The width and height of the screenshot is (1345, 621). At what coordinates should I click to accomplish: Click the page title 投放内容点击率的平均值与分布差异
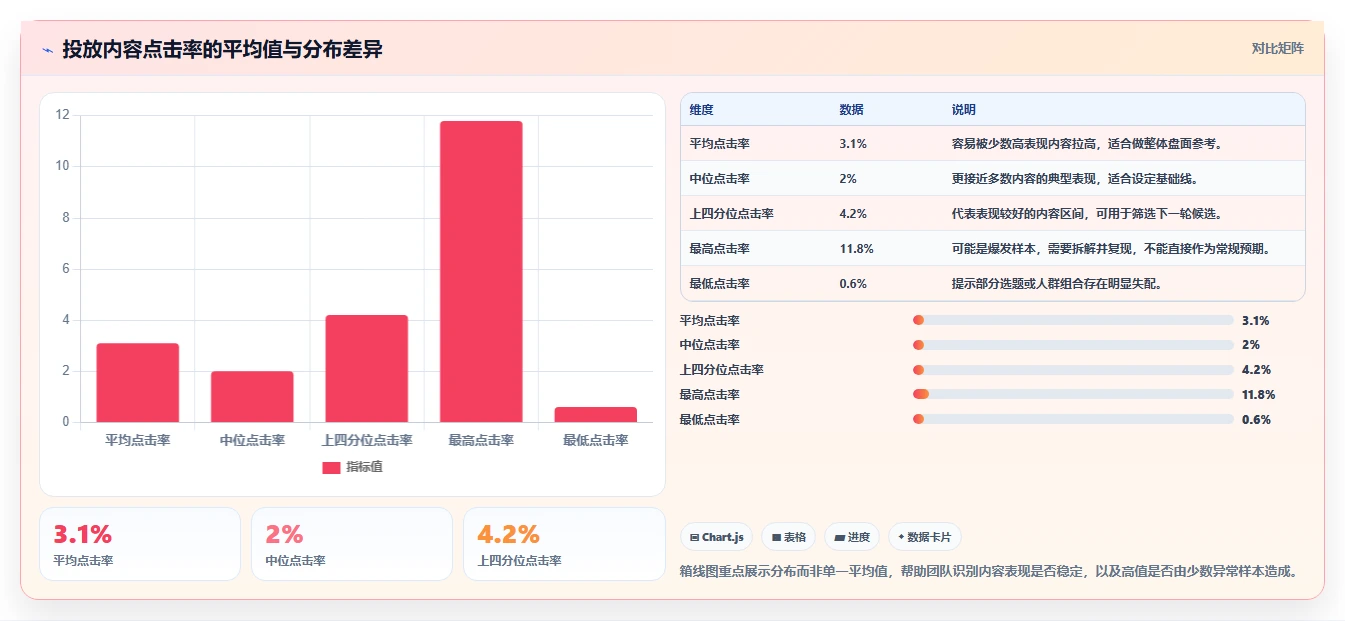222,49
